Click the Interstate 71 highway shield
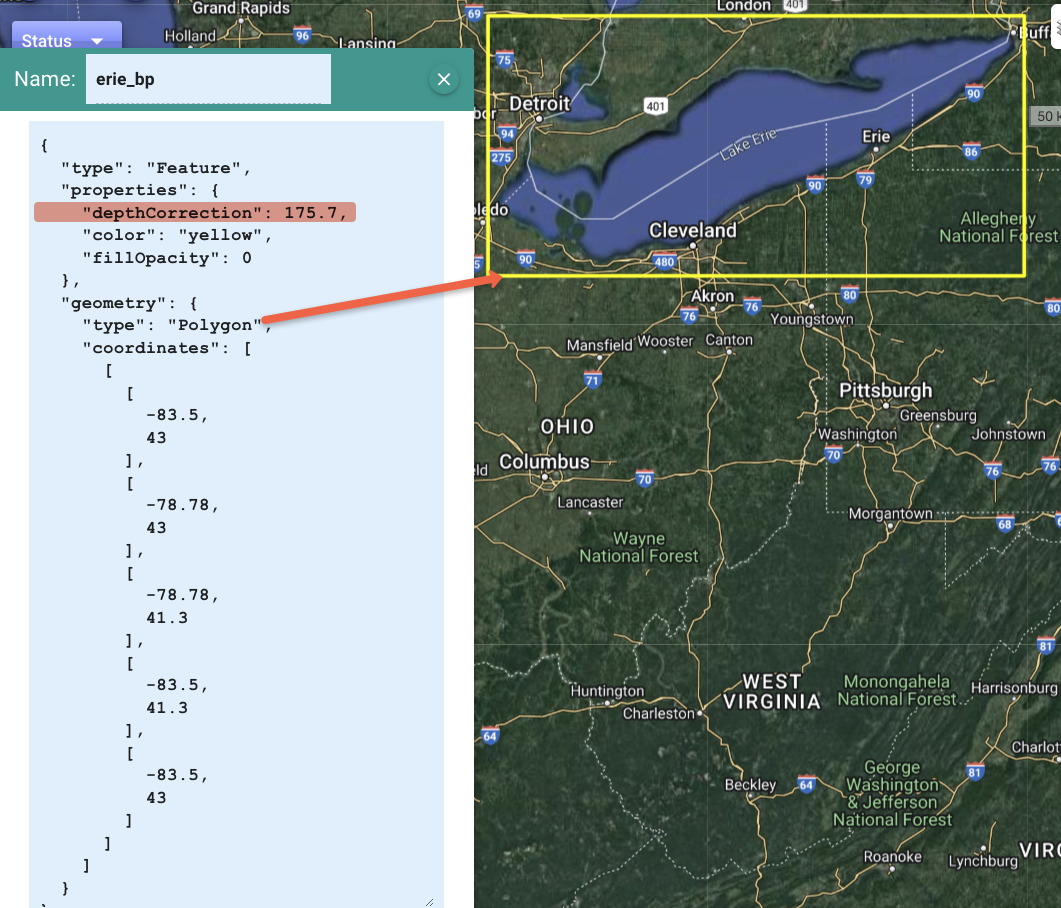This screenshot has height=908, width=1061. [593, 380]
